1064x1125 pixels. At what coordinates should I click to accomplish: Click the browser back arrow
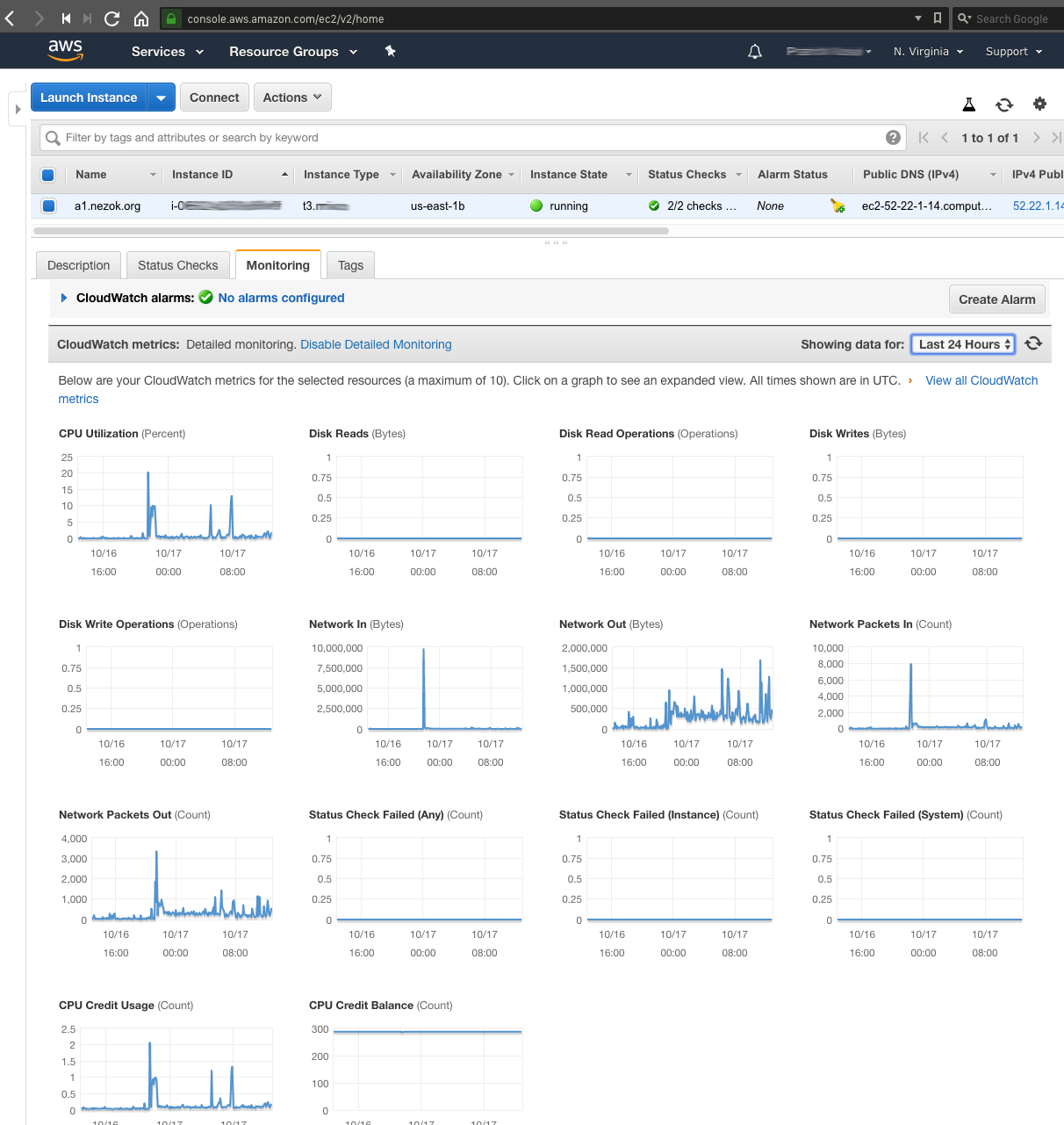pyautogui.click(x=10, y=18)
